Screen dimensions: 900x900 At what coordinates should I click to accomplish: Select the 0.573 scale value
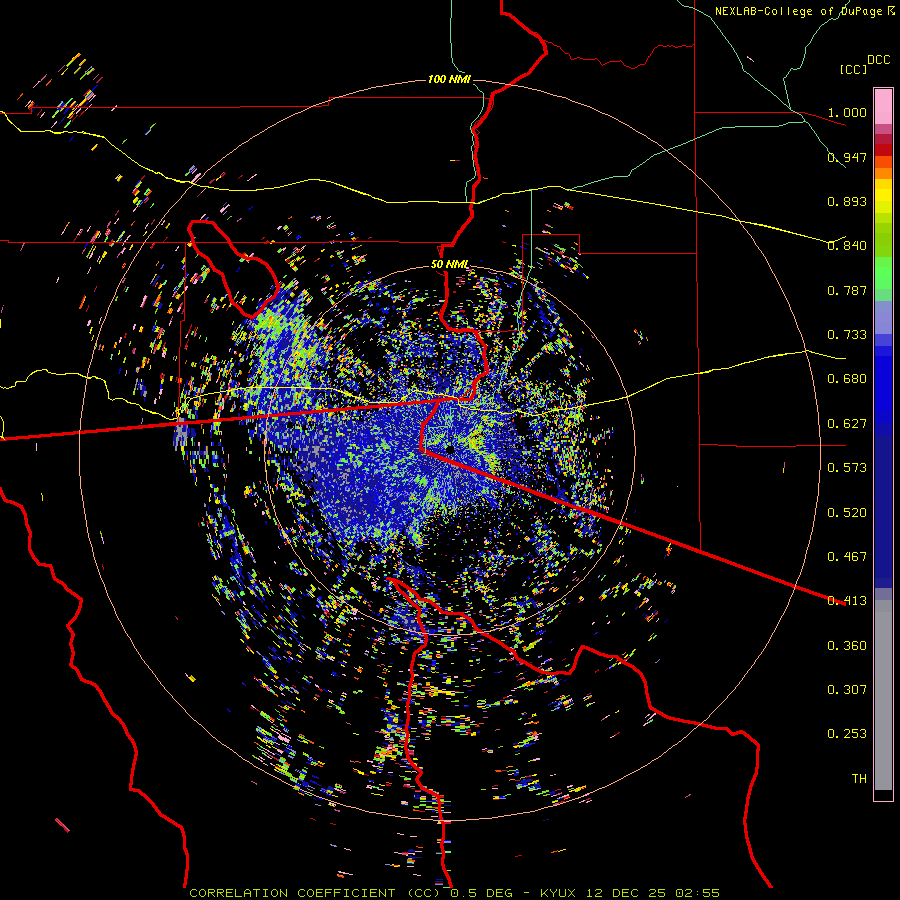click(847, 468)
